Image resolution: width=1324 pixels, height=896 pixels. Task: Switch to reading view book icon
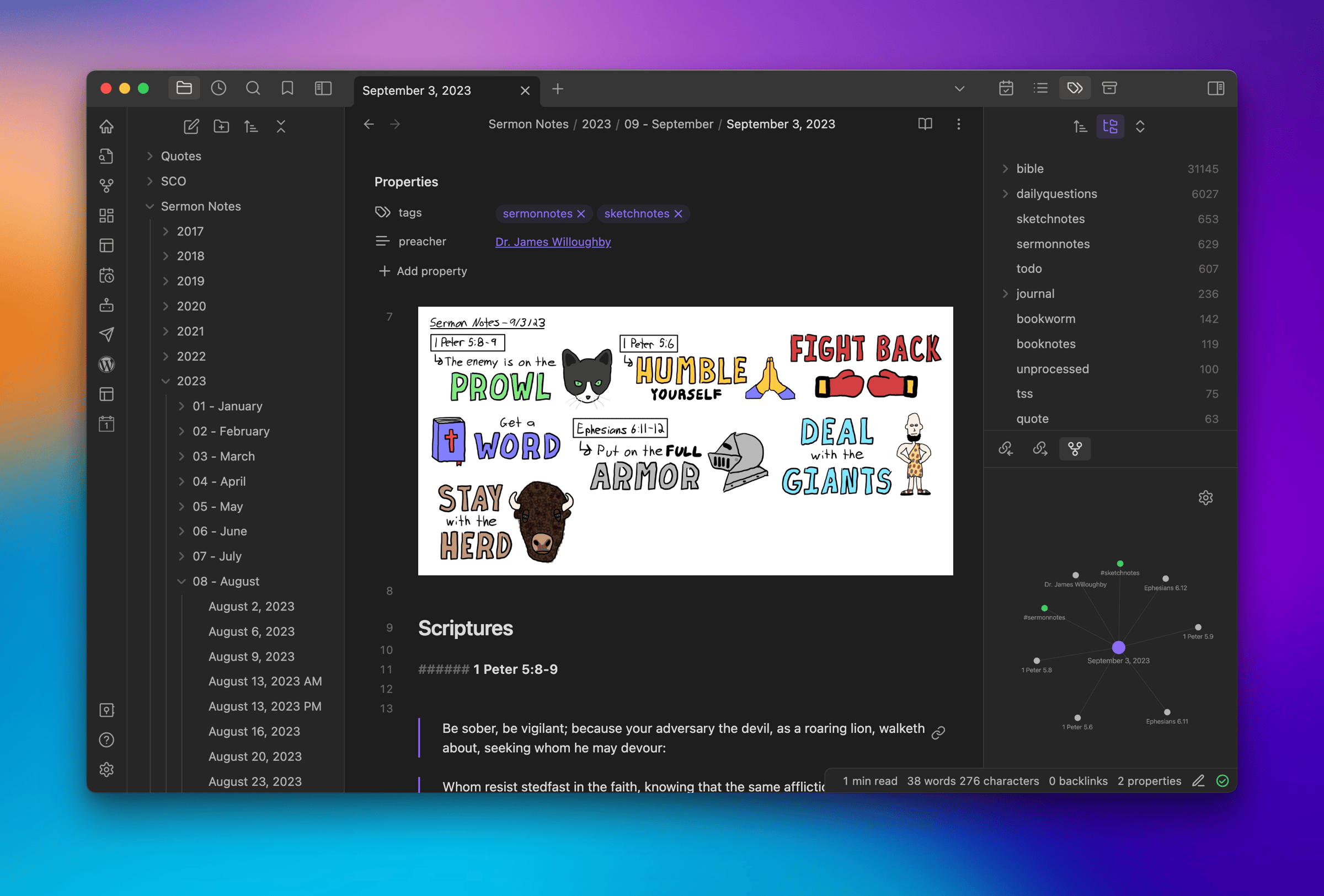(x=925, y=124)
